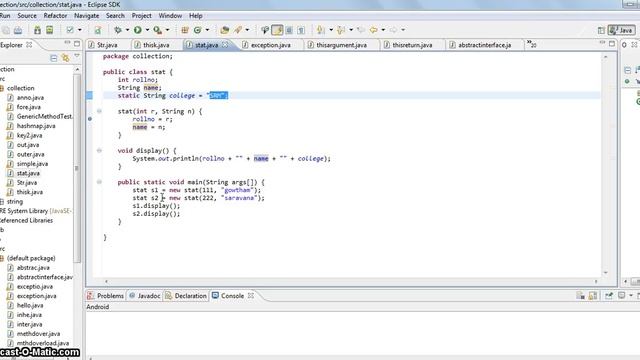The image size is (640, 360).
Task: Open the Run dropdown arrow
Action: pos(147,30)
